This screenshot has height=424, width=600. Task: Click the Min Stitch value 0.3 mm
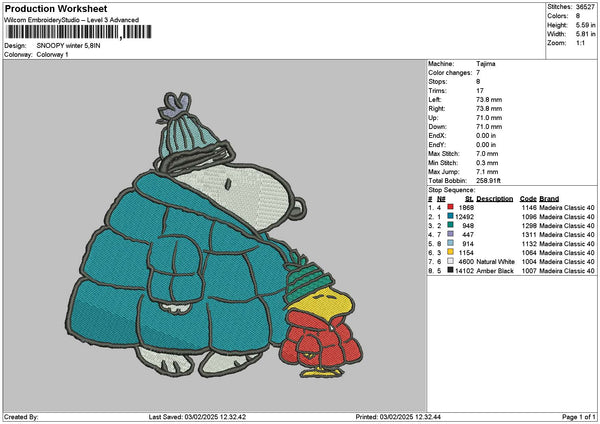click(487, 163)
